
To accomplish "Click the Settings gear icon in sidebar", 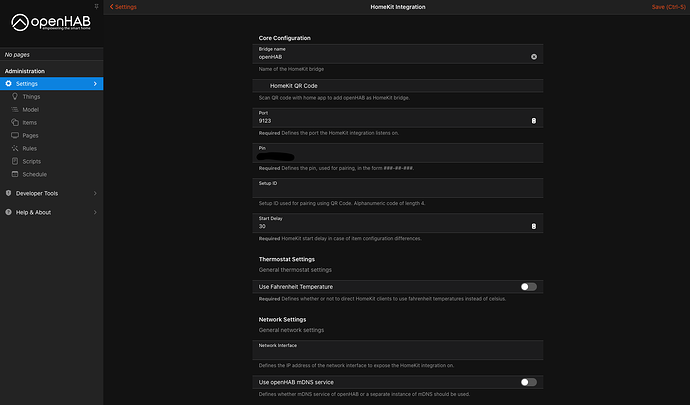I will (8, 83).
